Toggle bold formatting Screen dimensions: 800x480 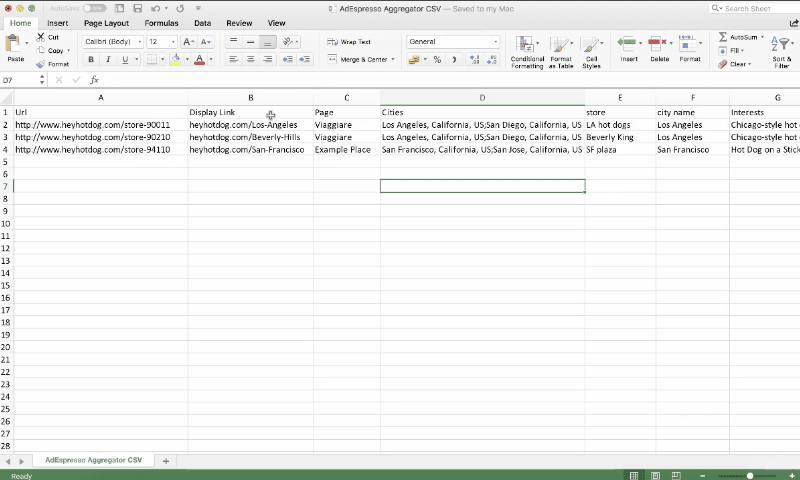coord(91,60)
